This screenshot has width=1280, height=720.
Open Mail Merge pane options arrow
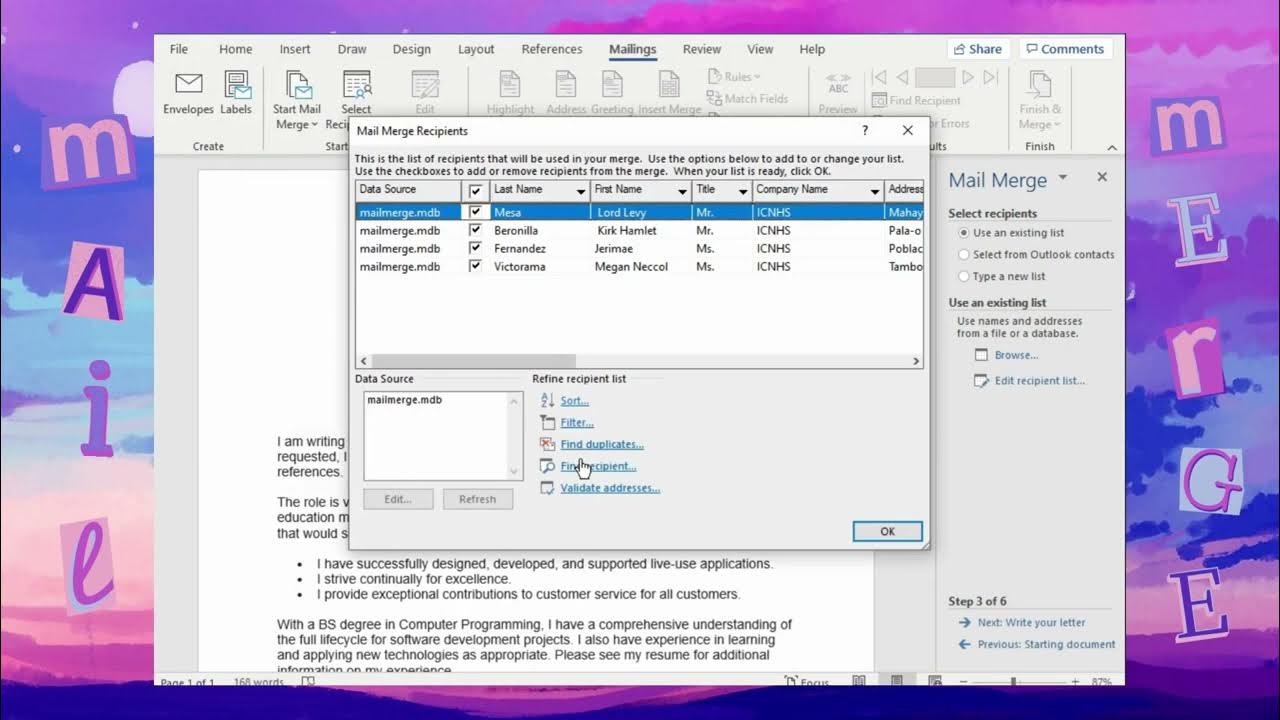tap(1063, 178)
